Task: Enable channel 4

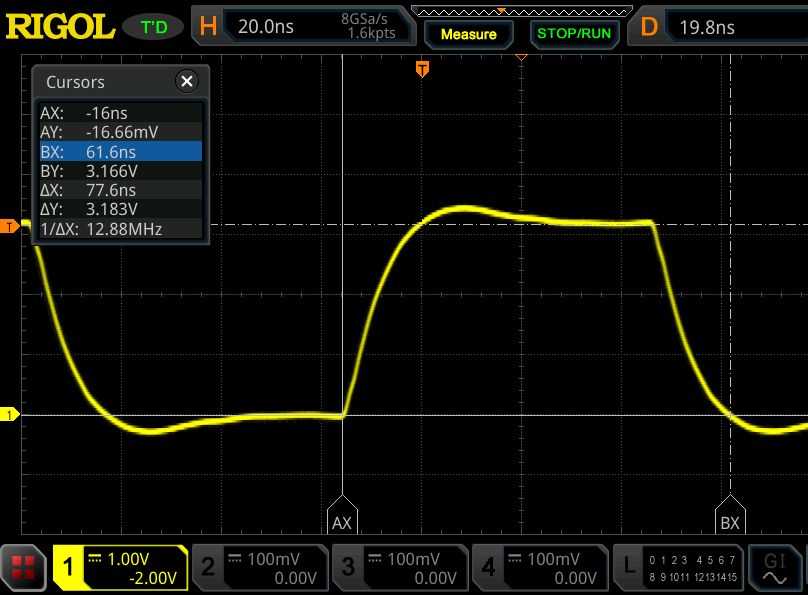Action: pos(540,568)
